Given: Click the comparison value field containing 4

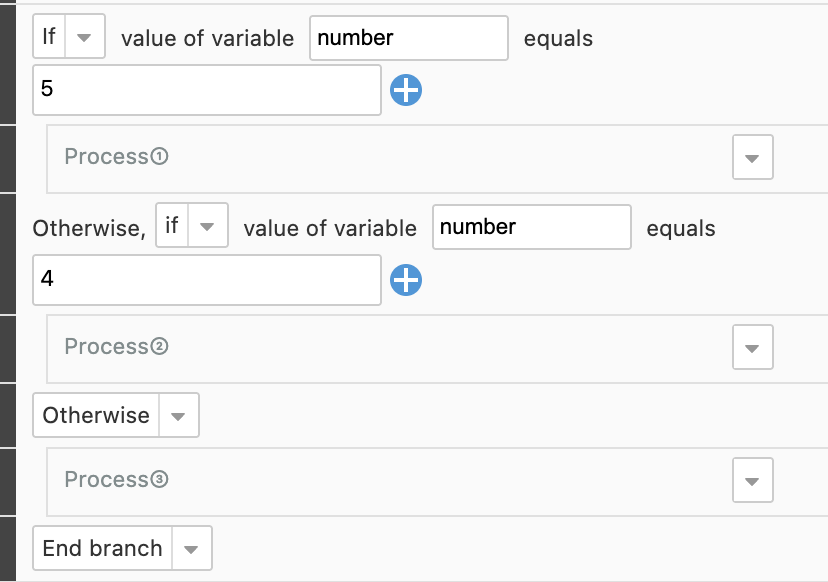Looking at the screenshot, I should click(207, 280).
